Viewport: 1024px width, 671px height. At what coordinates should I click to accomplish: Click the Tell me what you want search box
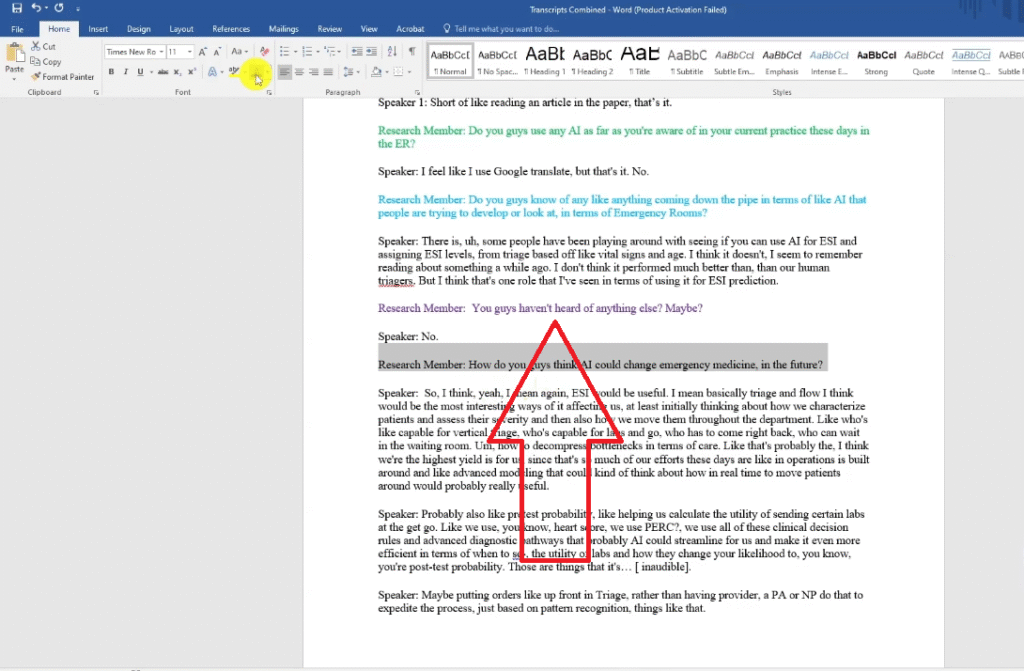click(x=520, y=29)
